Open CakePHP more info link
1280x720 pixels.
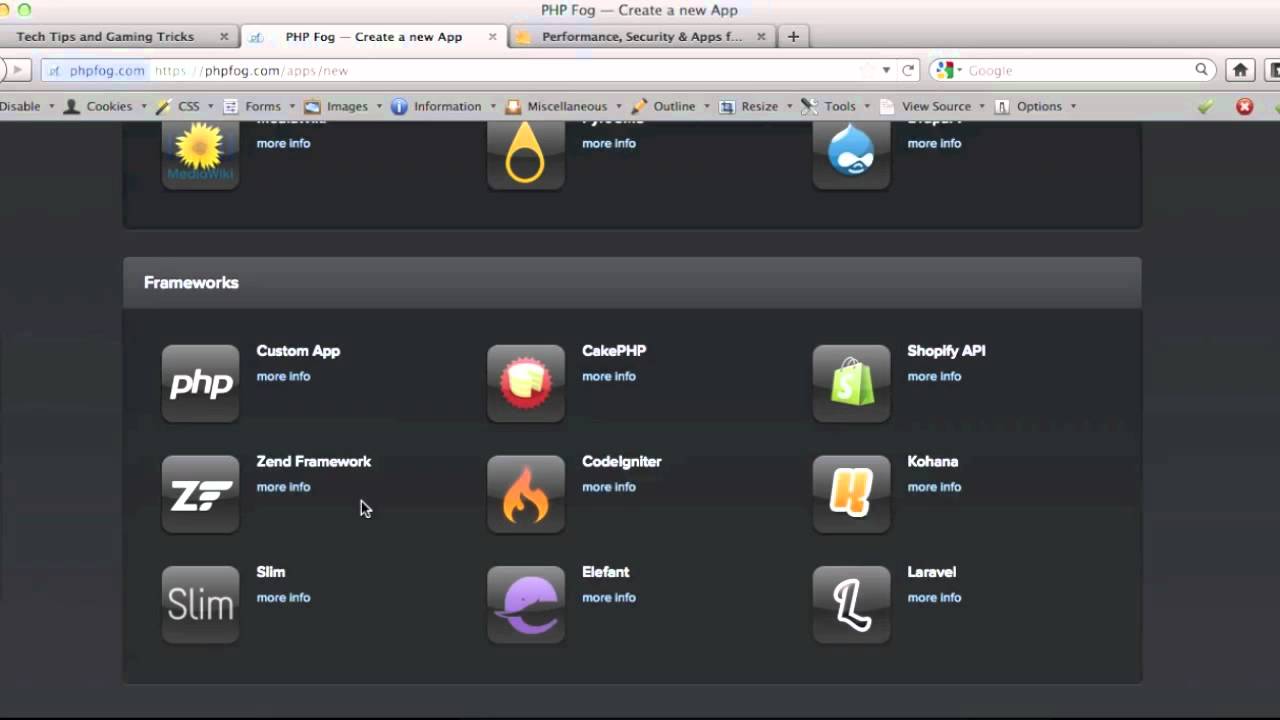pyautogui.click(x=609, y=376)
